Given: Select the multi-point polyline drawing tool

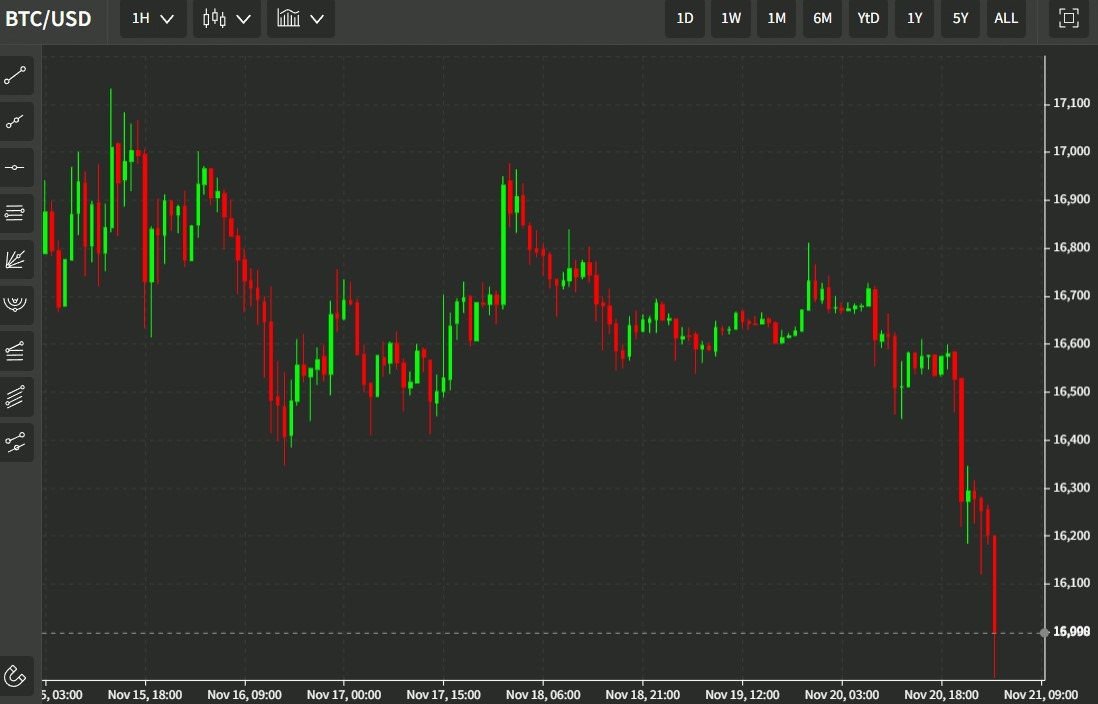Looking at the screenshot, I should click(15, 122).
